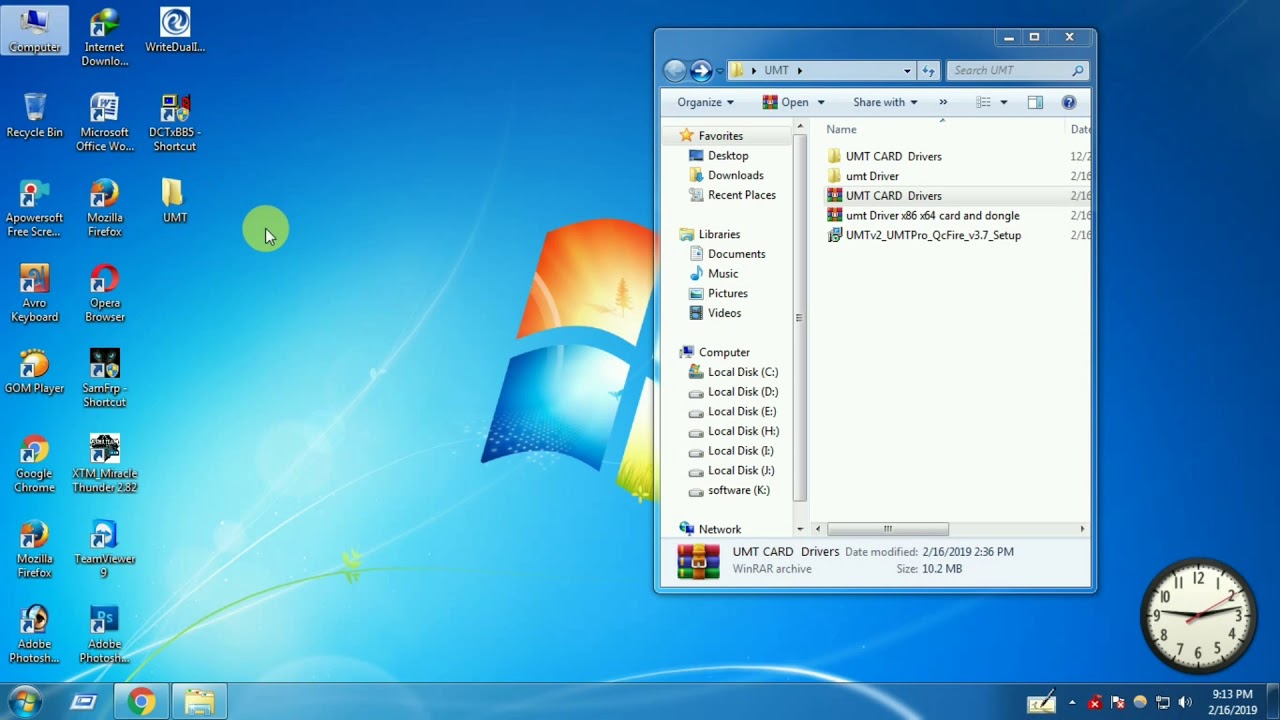Open Internet Download Manager desktop icon

click(105, 37)
